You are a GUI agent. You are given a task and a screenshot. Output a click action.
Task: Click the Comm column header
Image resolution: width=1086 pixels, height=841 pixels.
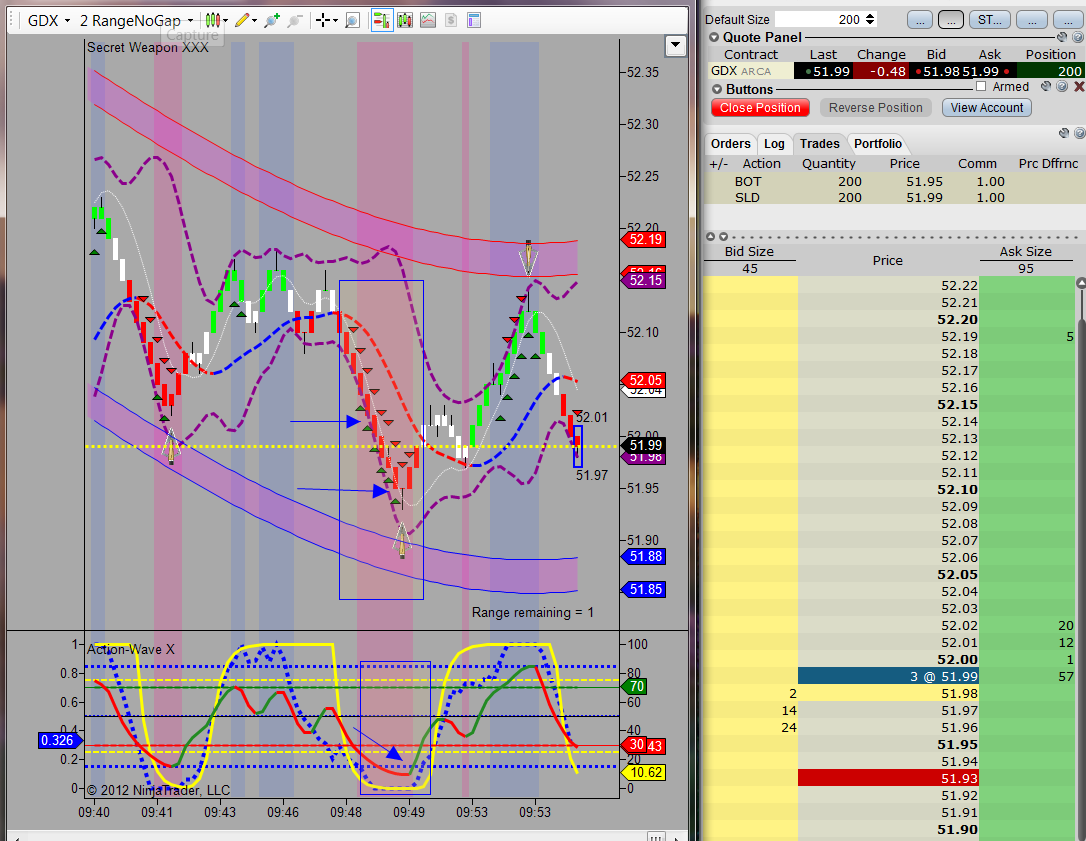point(977,163)
